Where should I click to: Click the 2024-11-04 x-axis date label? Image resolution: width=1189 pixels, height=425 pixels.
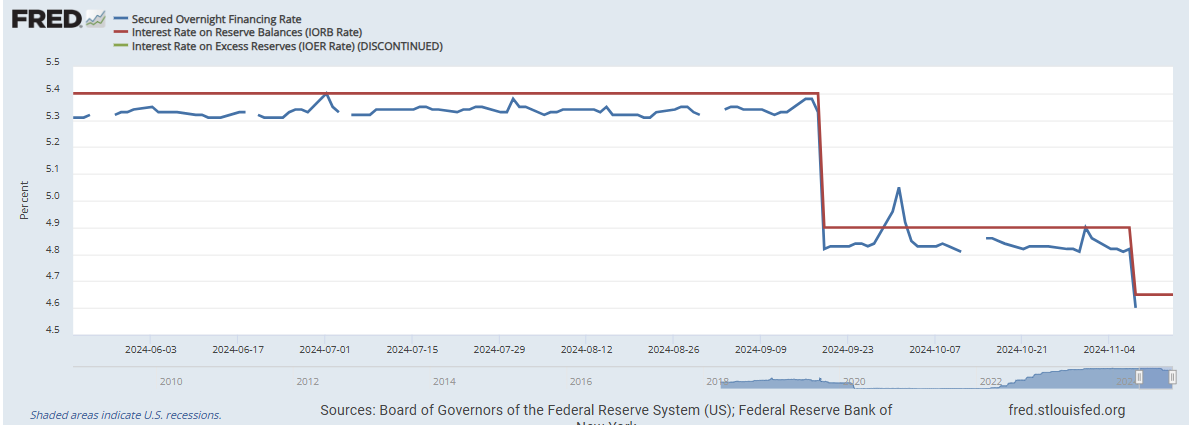[x=1109, y=350]
